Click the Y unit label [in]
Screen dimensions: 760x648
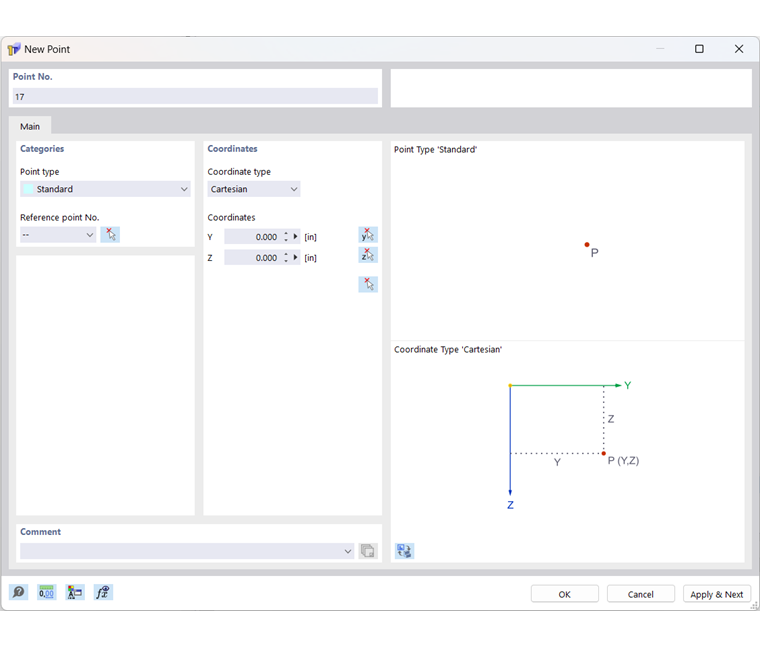(x=310, y=237)
